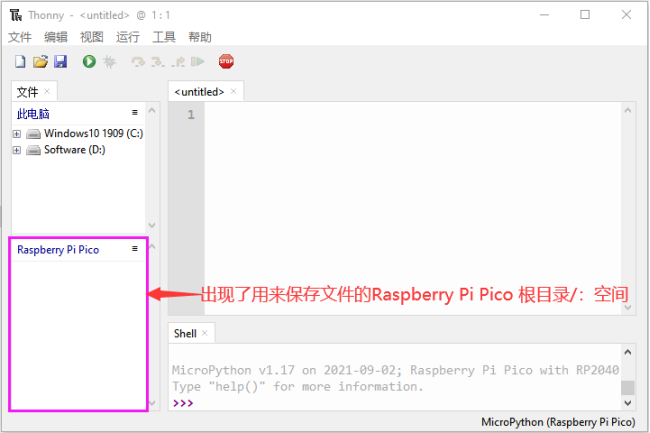Image resolution: width=650 pixels, height=433 pixels.
Task: Create a new file with toolbar icon
Action: [x=20, y=62]
